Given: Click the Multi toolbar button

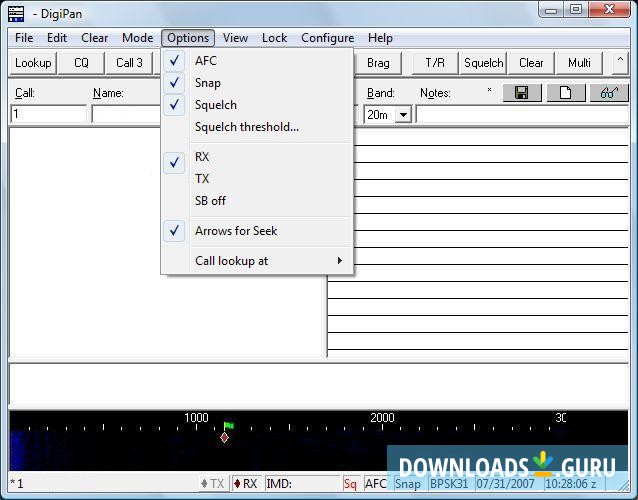Looking at the screenshot, I should click(579, 63).
